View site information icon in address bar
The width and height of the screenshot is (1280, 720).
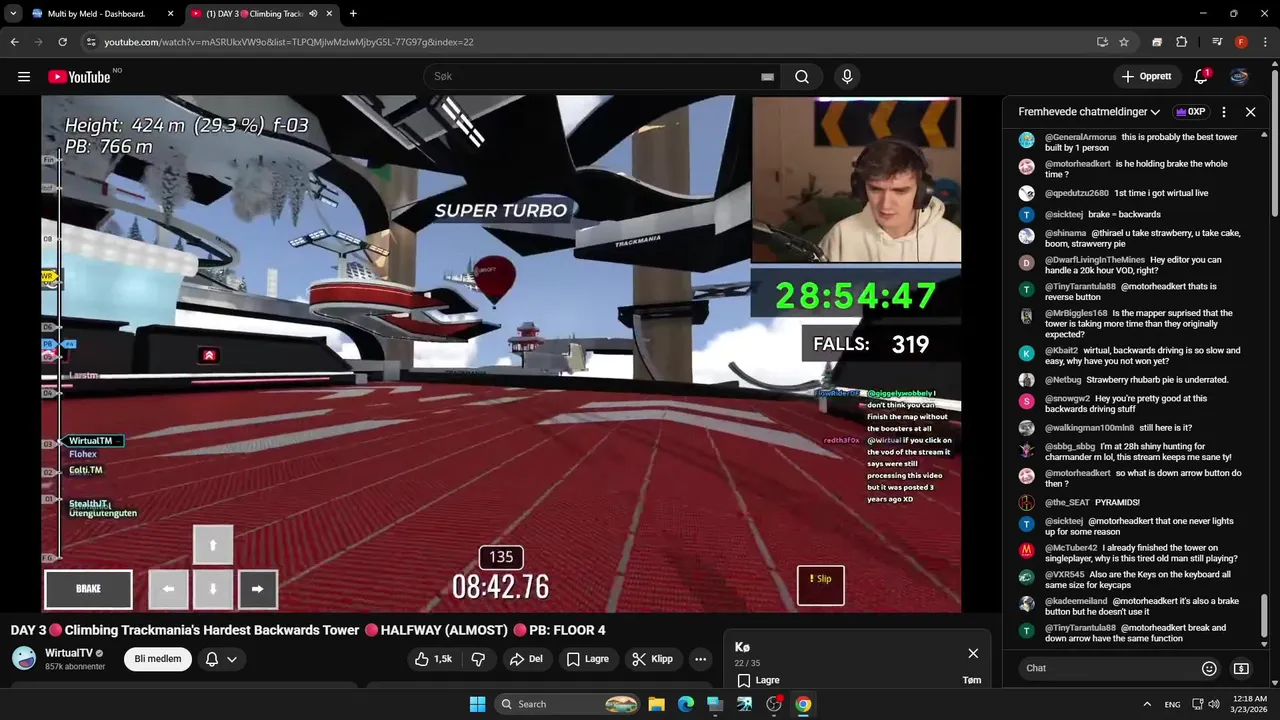click(x=91, y=42)
